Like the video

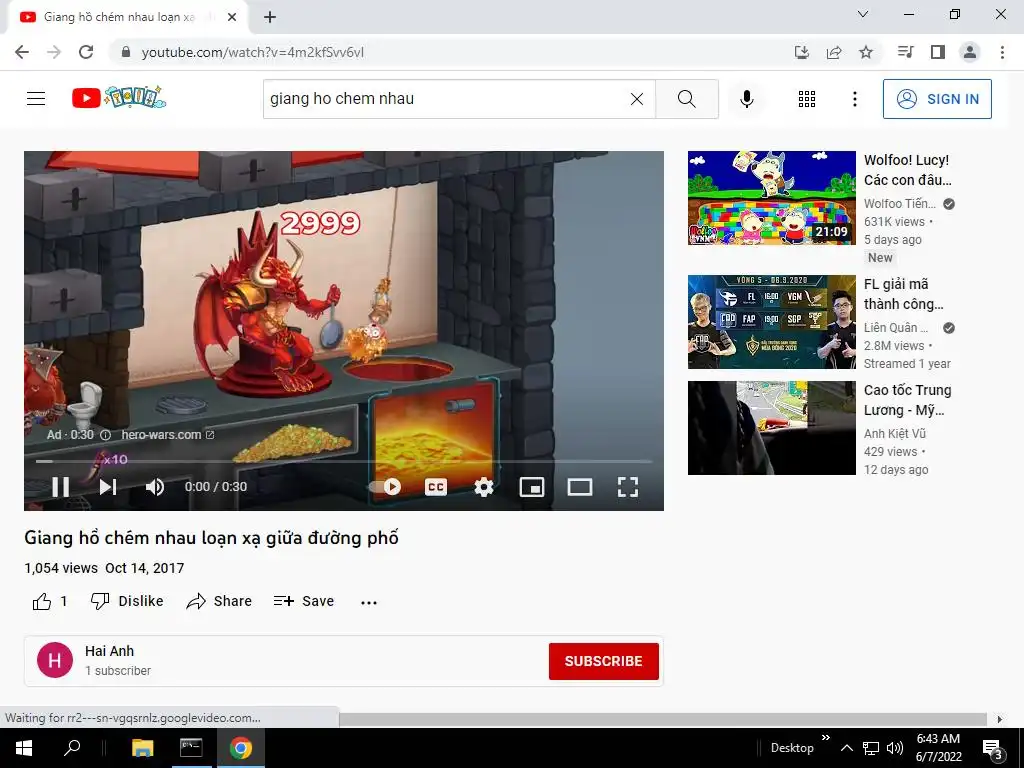point(50,601)
